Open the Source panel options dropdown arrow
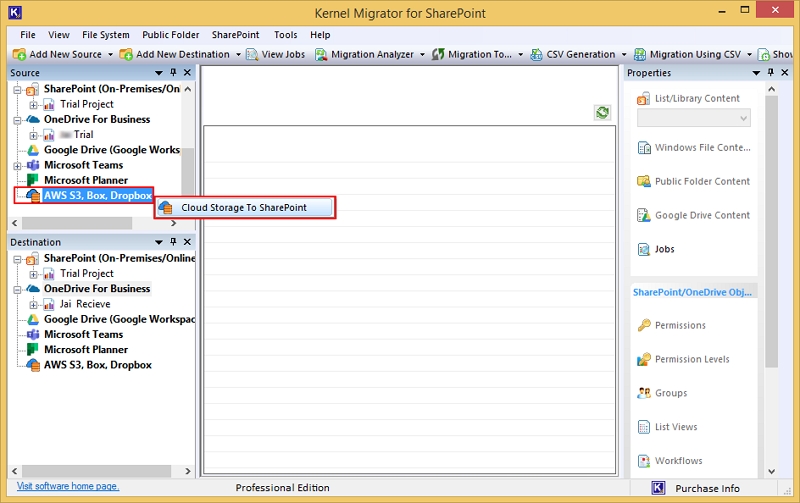The height and width of the screenshot is (503, 800). (x=159, y=73)
